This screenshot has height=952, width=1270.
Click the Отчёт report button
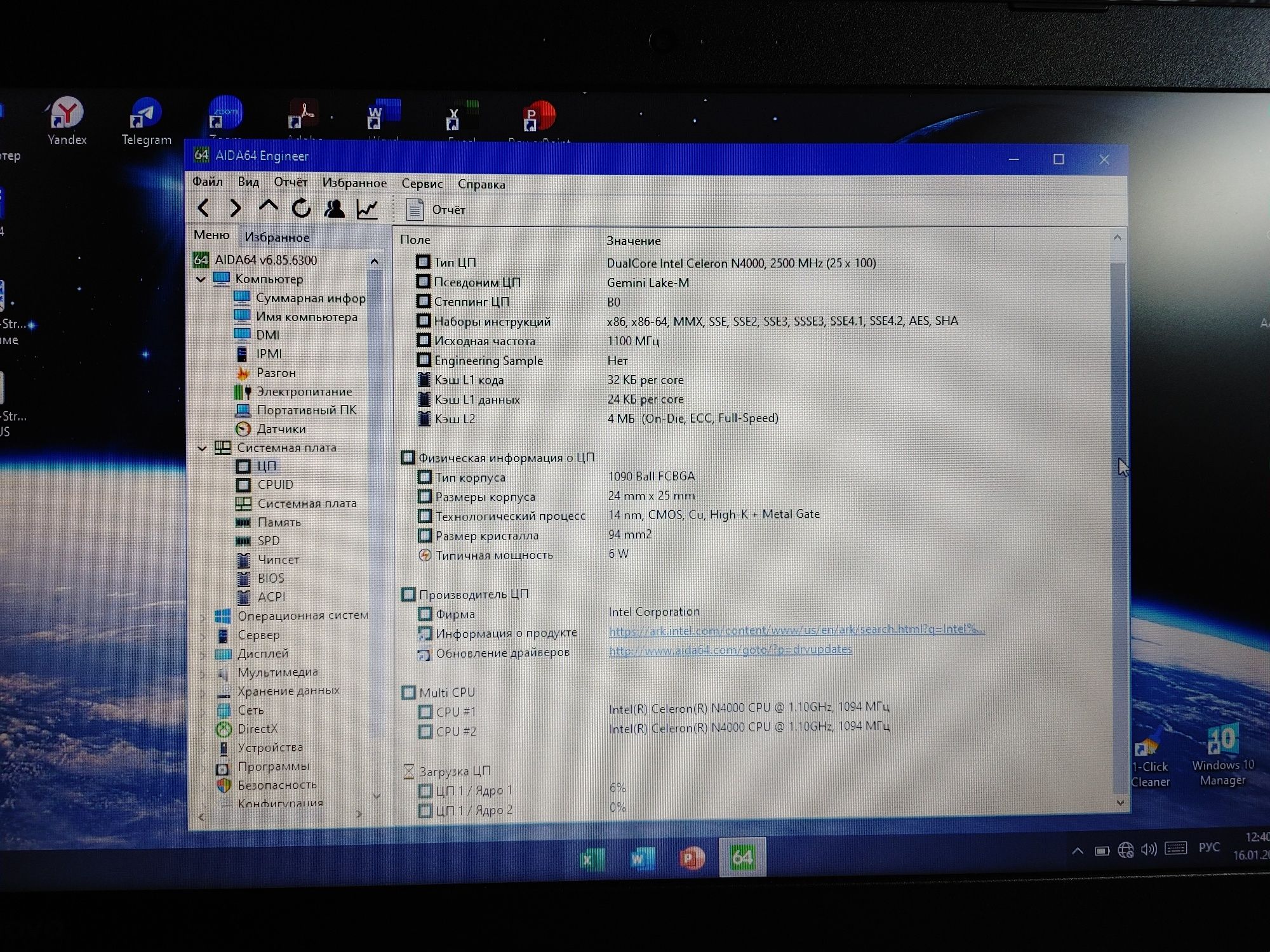point(436,210)
